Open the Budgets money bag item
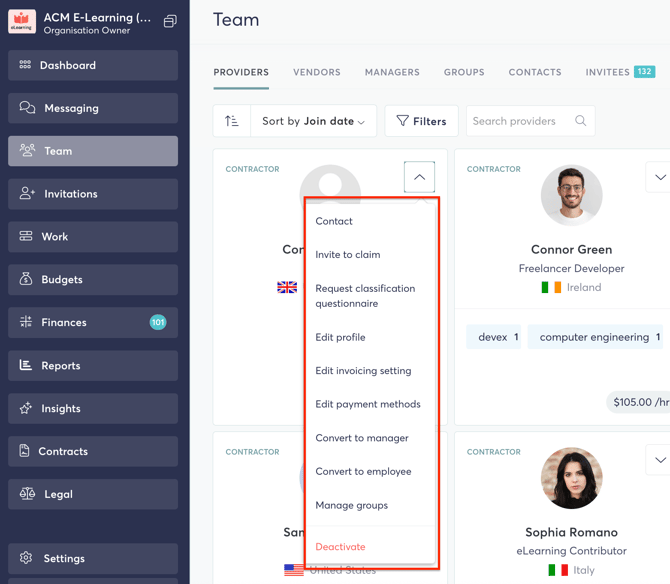This screenshot has height=584, width=670. point(93,279)
